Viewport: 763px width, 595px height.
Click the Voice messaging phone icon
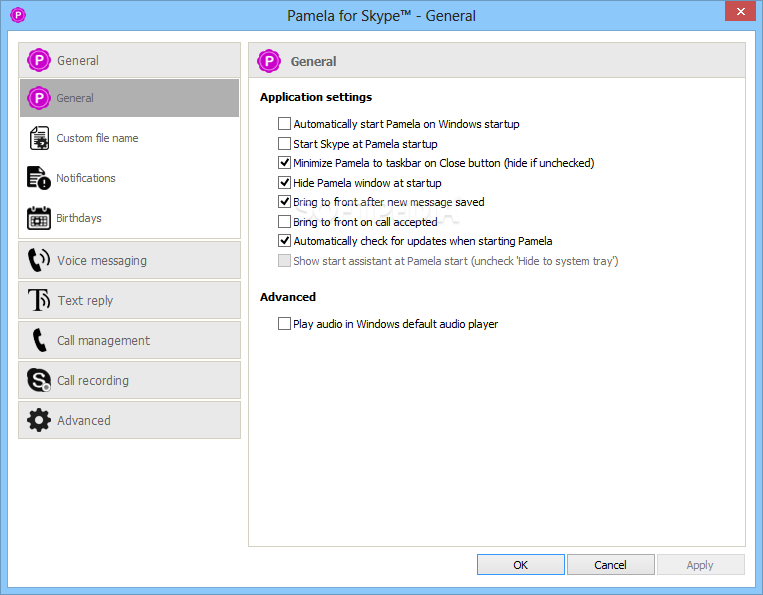[38, 260]
